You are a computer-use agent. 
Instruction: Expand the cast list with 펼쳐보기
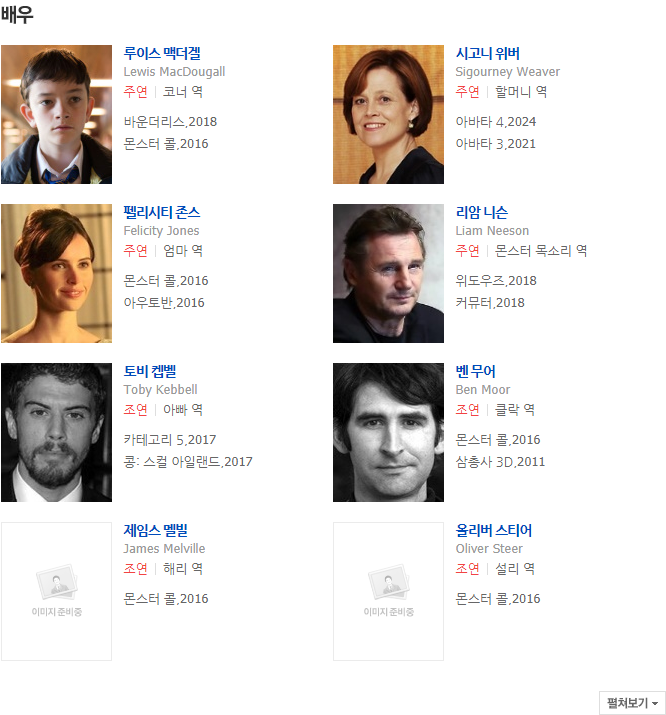(x=632, y=703)
